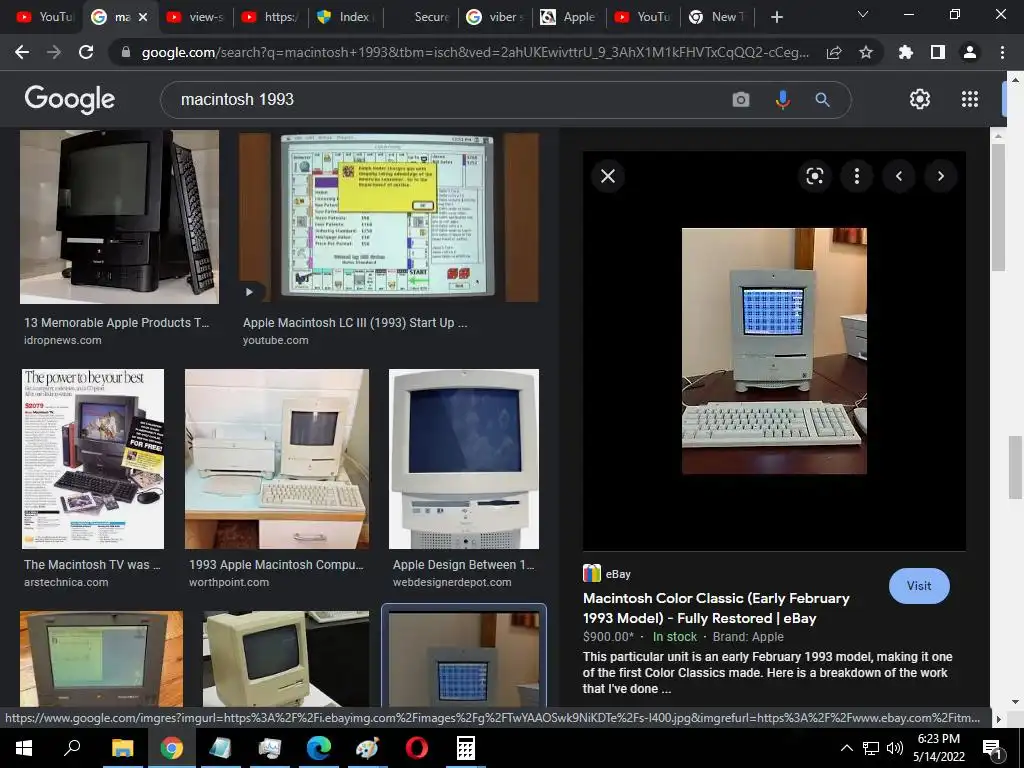1024x768 pixels.
Task: Close the image preview panel
Action: (607, 176)
